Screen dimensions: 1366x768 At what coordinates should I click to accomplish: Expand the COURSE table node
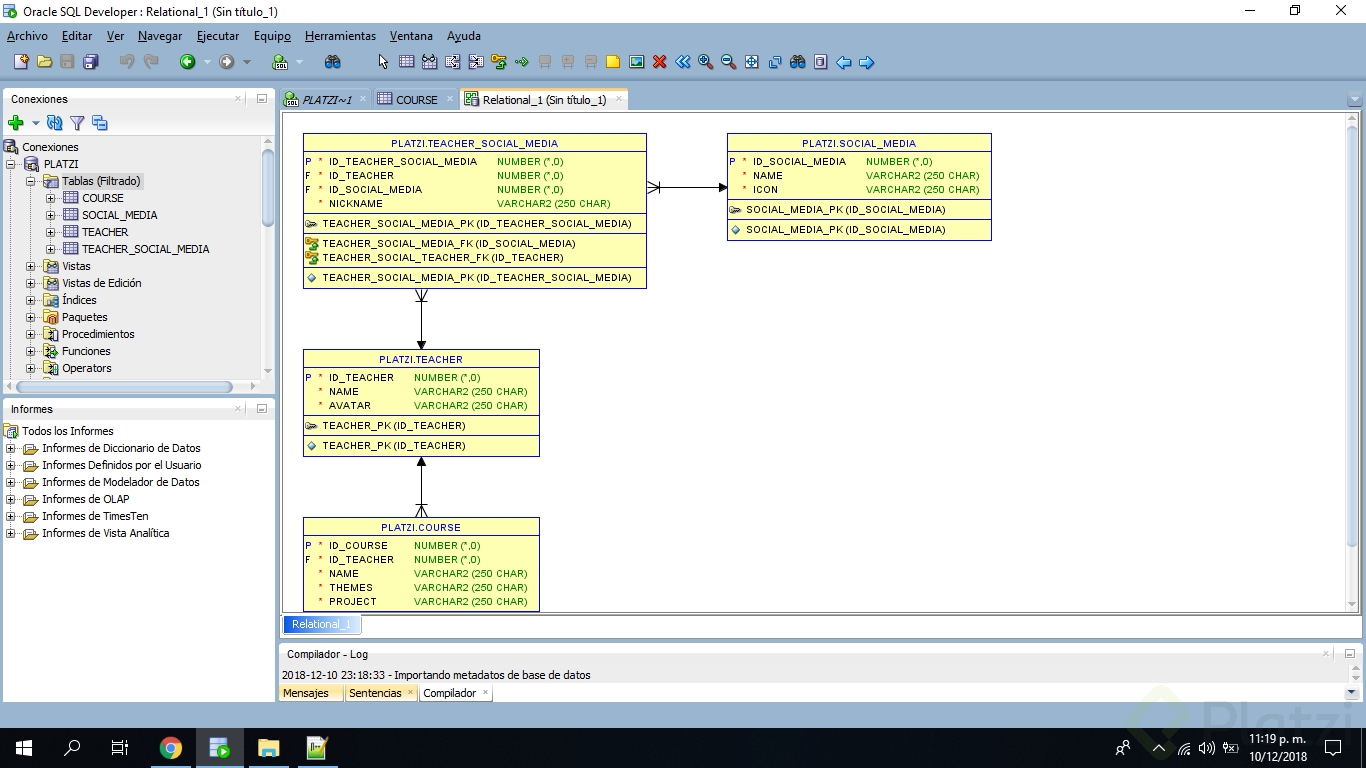(51, 198)
